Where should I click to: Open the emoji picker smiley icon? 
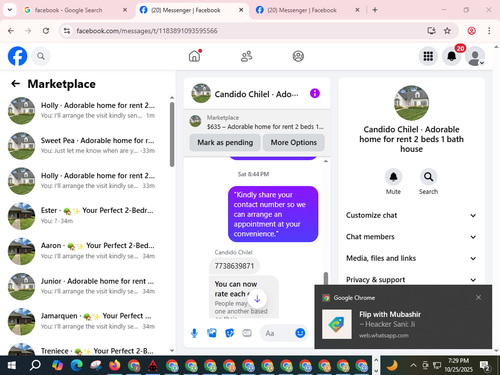pos(300,333)
